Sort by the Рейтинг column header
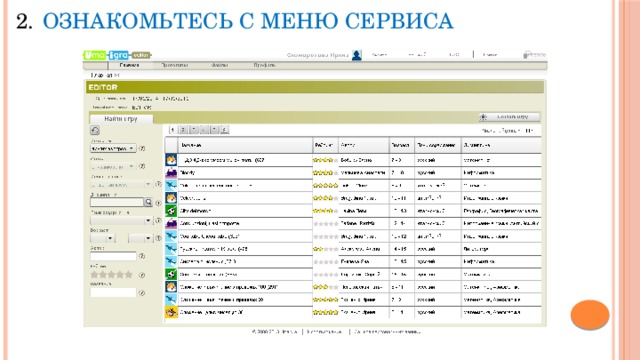The width and height of the screenshot is (640, 360). 325,145
